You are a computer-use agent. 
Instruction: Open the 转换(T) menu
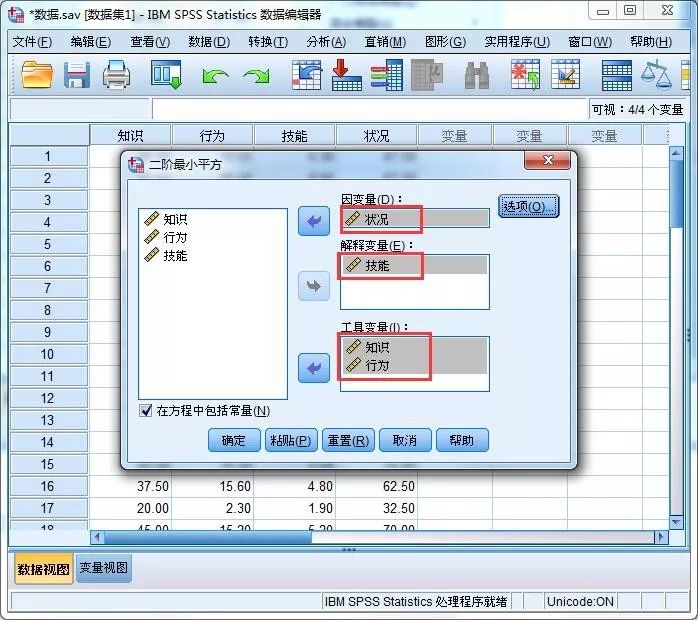click(x=268, y=42)
